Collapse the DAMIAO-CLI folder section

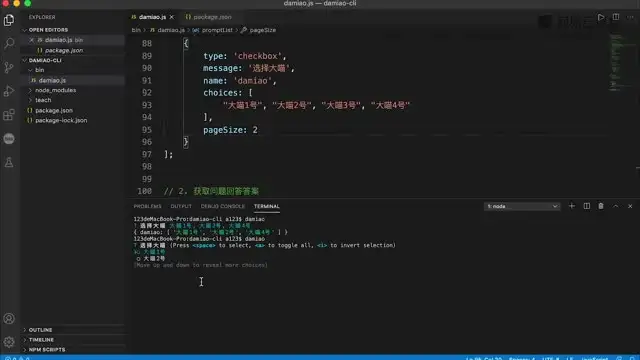coord(45,60)
